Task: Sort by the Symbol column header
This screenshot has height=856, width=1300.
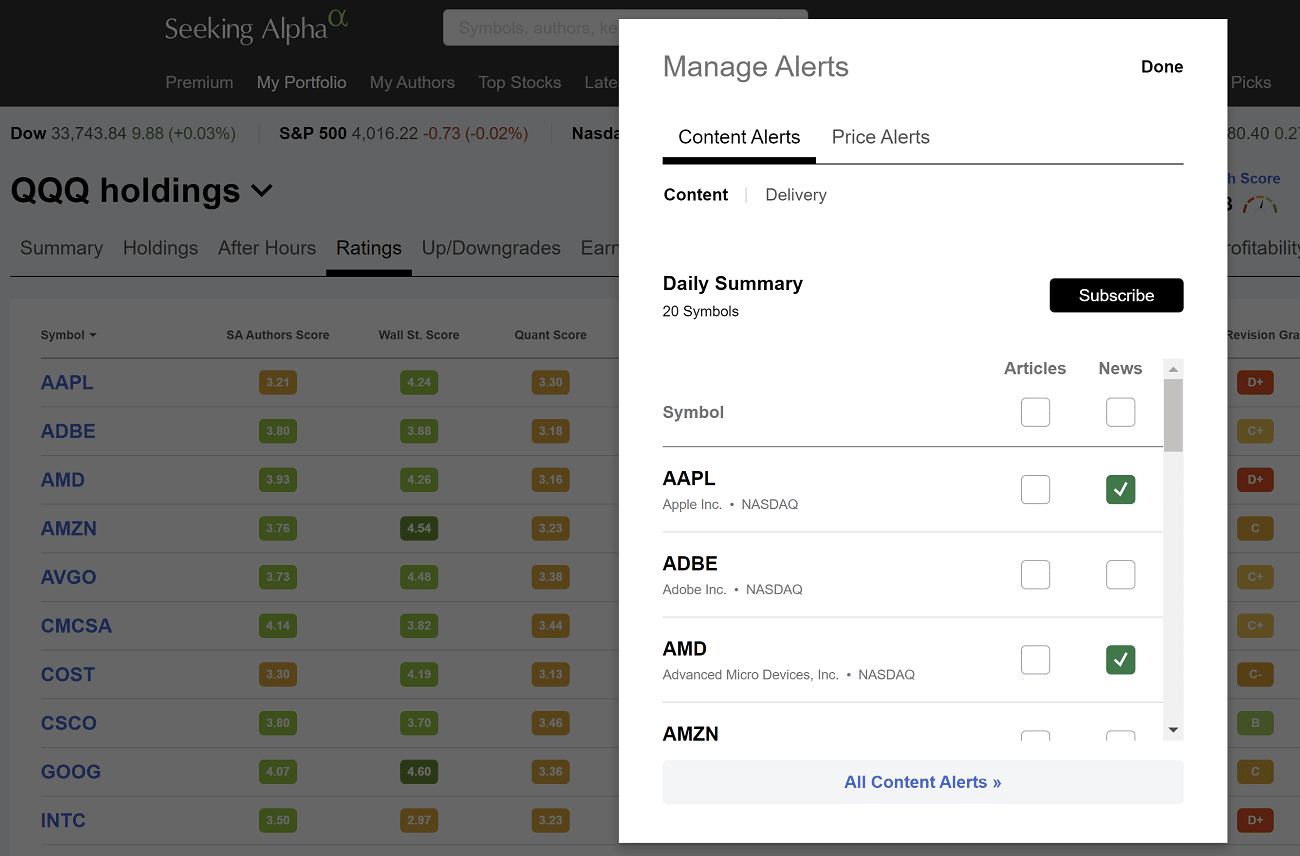Action: coord(68,335)
